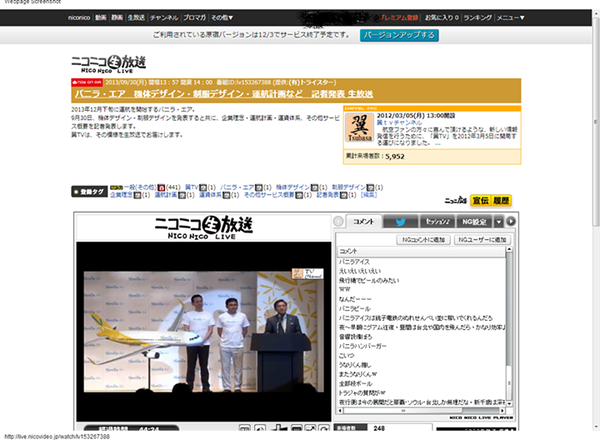Open the 企業理念 tag

click(121, 195)
